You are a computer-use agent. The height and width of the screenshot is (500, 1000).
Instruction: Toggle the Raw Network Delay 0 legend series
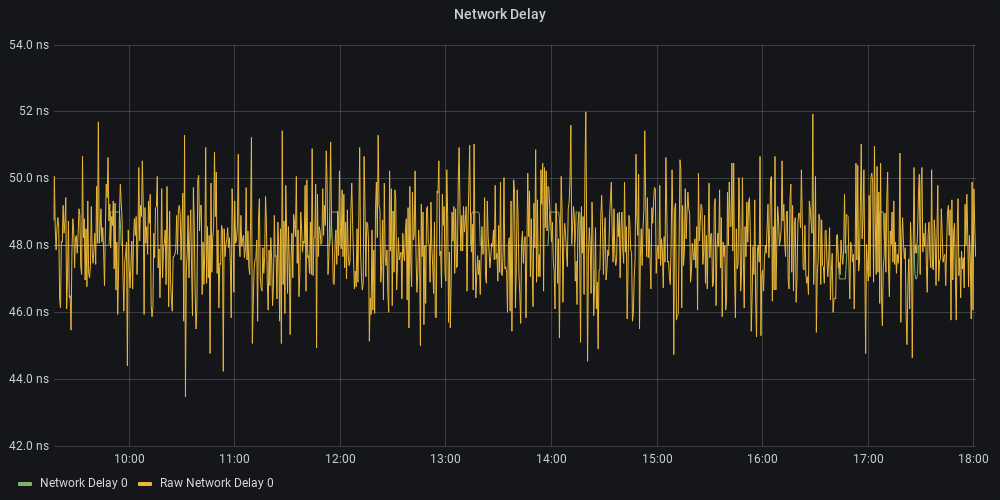(x=217, y=483)
